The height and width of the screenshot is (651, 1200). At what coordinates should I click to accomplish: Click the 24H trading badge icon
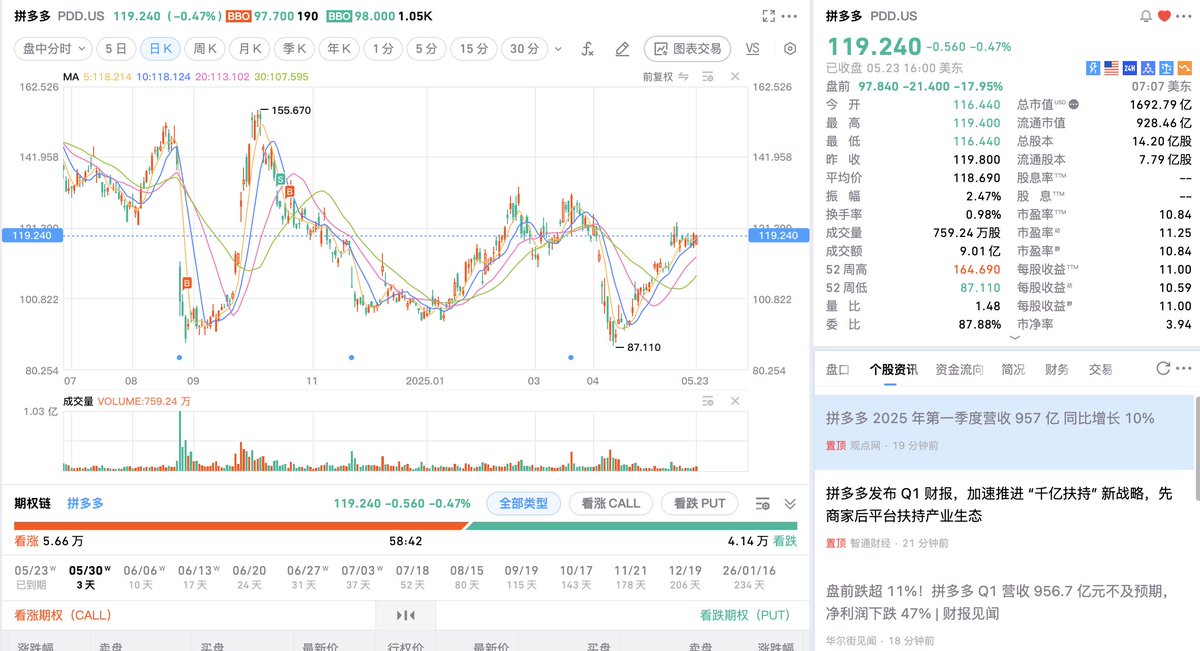1129,68
